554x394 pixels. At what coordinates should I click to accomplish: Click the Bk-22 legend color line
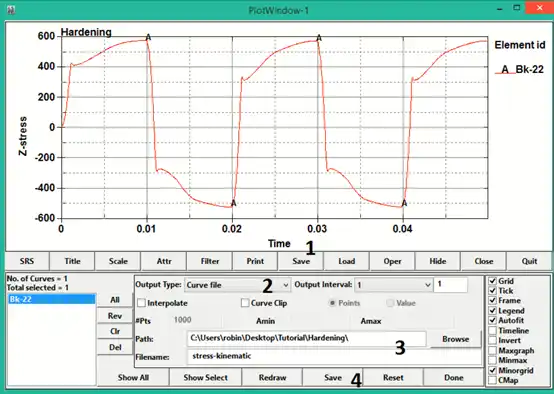click(x=500, y=73)
